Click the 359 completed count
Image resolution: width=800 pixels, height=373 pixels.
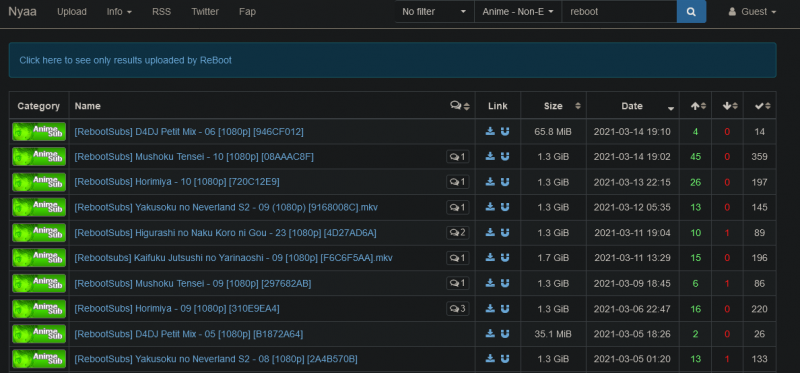[759, 157]
